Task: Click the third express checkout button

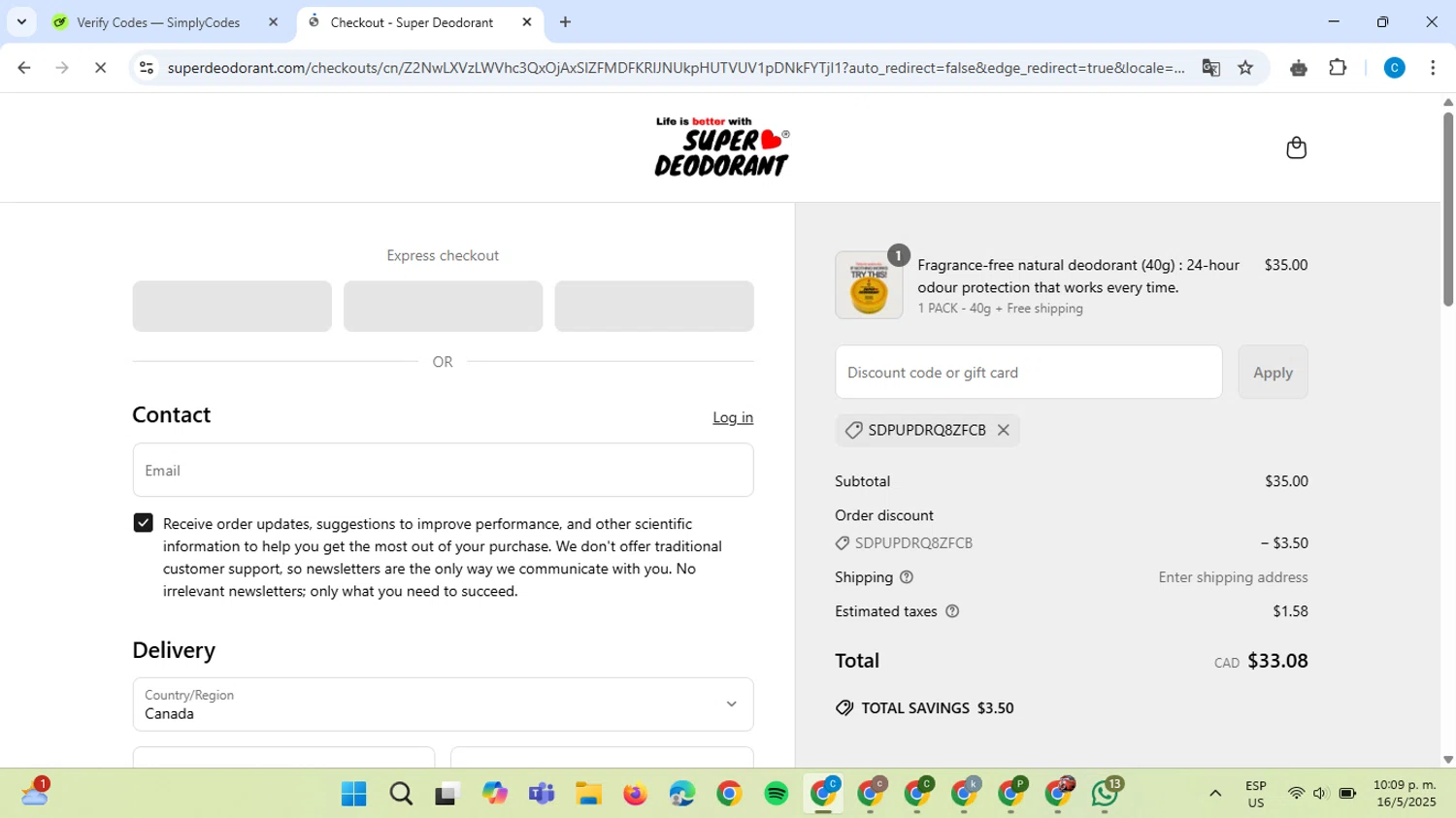Action: point(654,307)
